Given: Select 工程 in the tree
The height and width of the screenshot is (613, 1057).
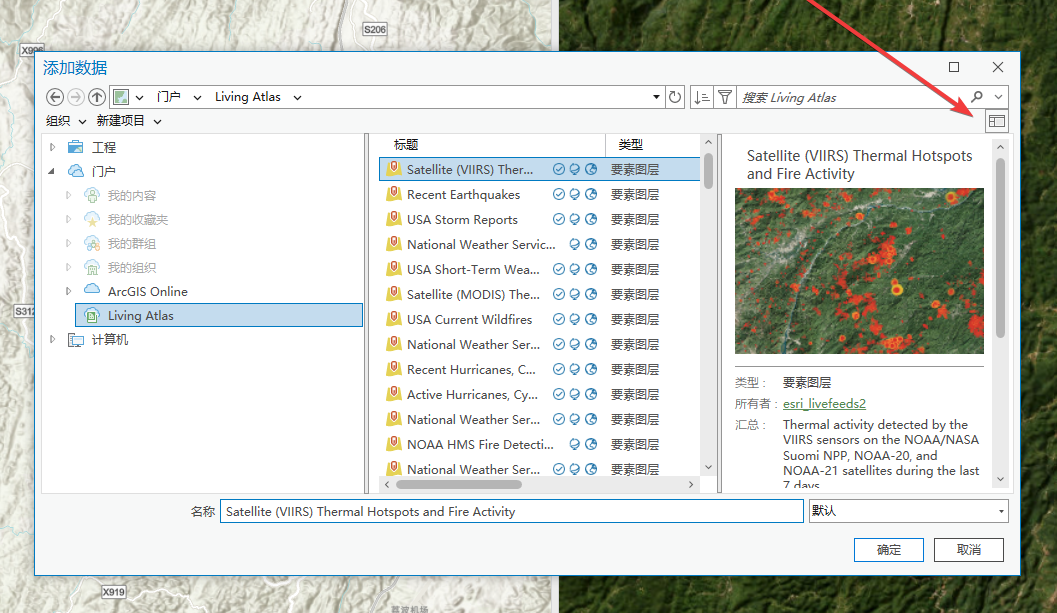Looking at the screenshot, I should click(104, 147).
